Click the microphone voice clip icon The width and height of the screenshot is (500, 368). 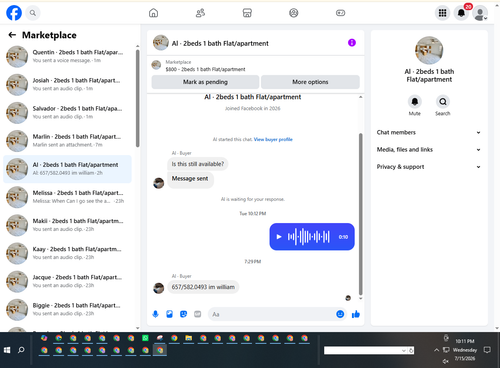(x=155, y=314)
